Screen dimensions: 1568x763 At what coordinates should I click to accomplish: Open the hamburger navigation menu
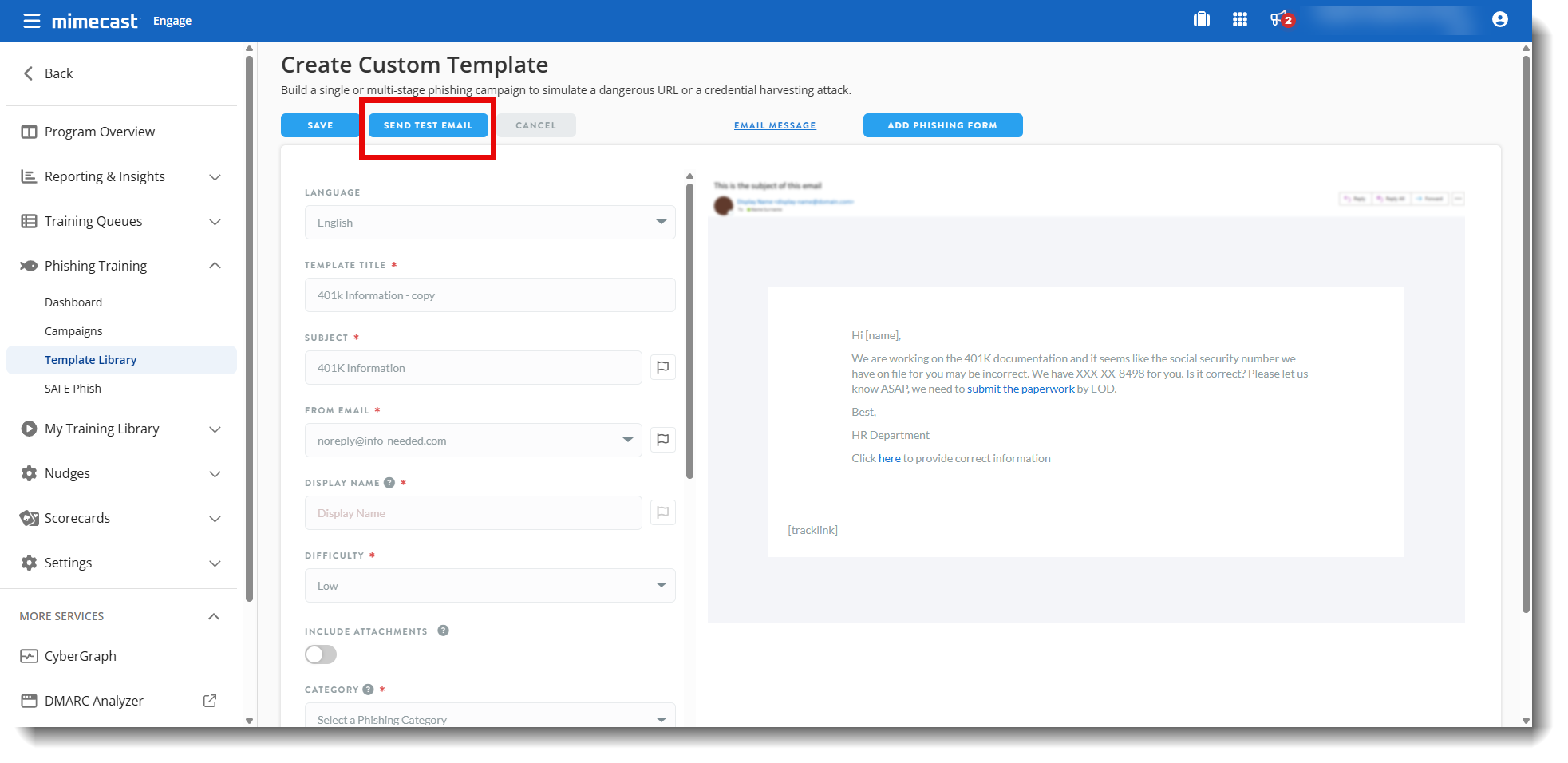(x=31, y=21)
